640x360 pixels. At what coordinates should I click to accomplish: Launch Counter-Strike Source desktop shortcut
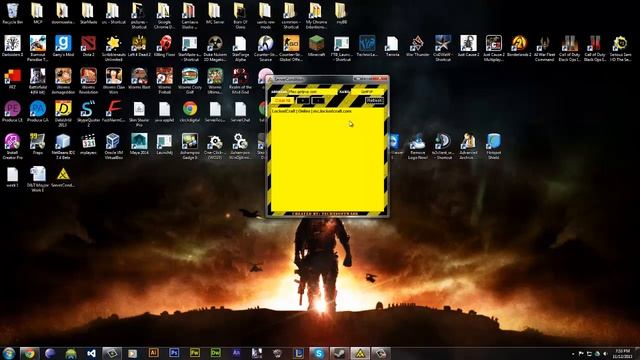pos(265,48)
